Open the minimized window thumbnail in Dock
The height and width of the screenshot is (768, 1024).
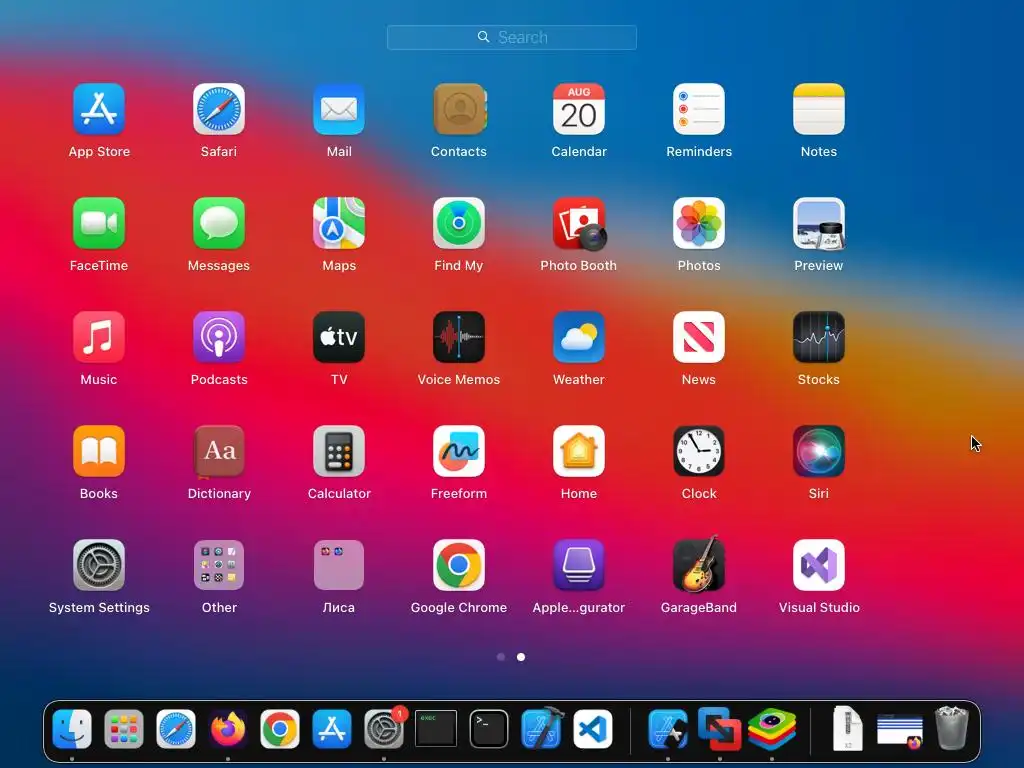(900, 730)
